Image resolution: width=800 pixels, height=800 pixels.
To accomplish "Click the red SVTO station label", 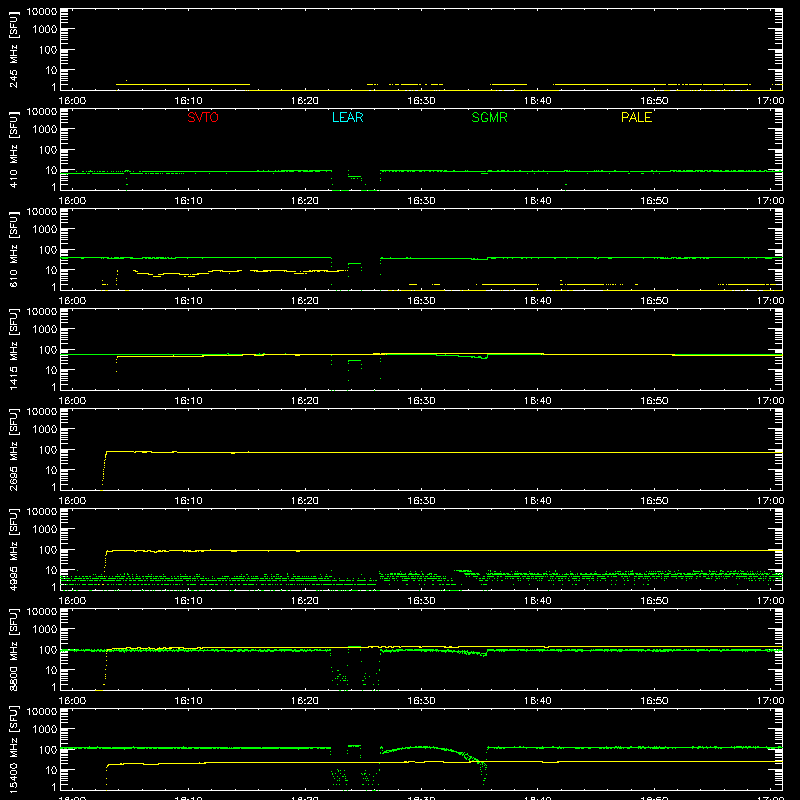I will coord(203,117).
